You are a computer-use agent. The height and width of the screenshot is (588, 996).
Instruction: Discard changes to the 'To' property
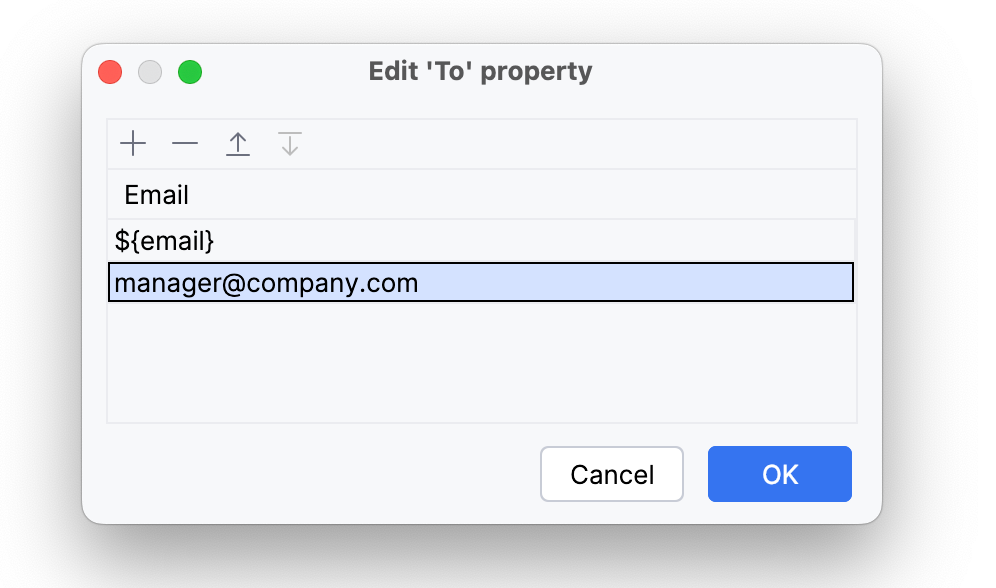click(x=611, y=474)
